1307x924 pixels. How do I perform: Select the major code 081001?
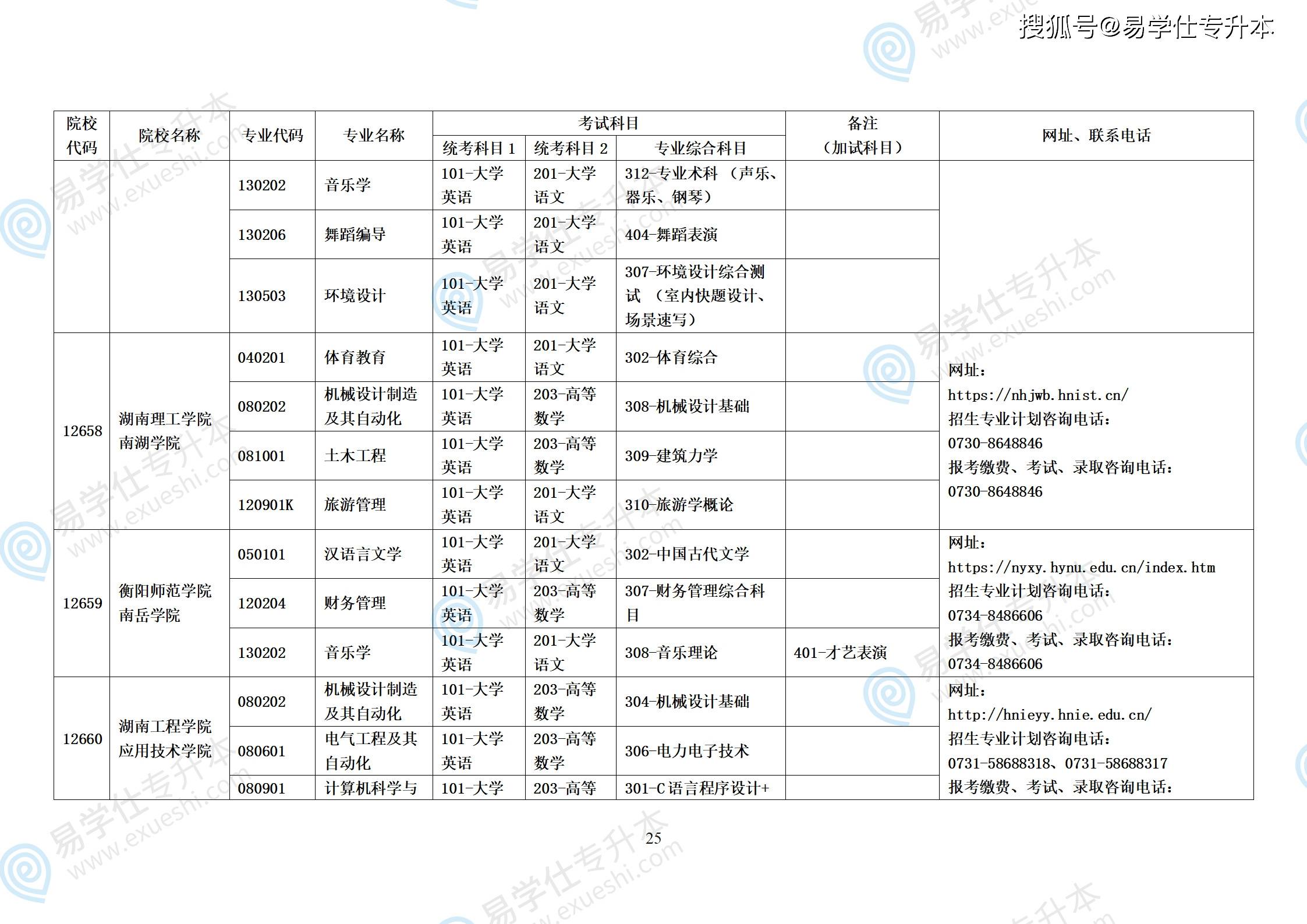coord(261,456)
